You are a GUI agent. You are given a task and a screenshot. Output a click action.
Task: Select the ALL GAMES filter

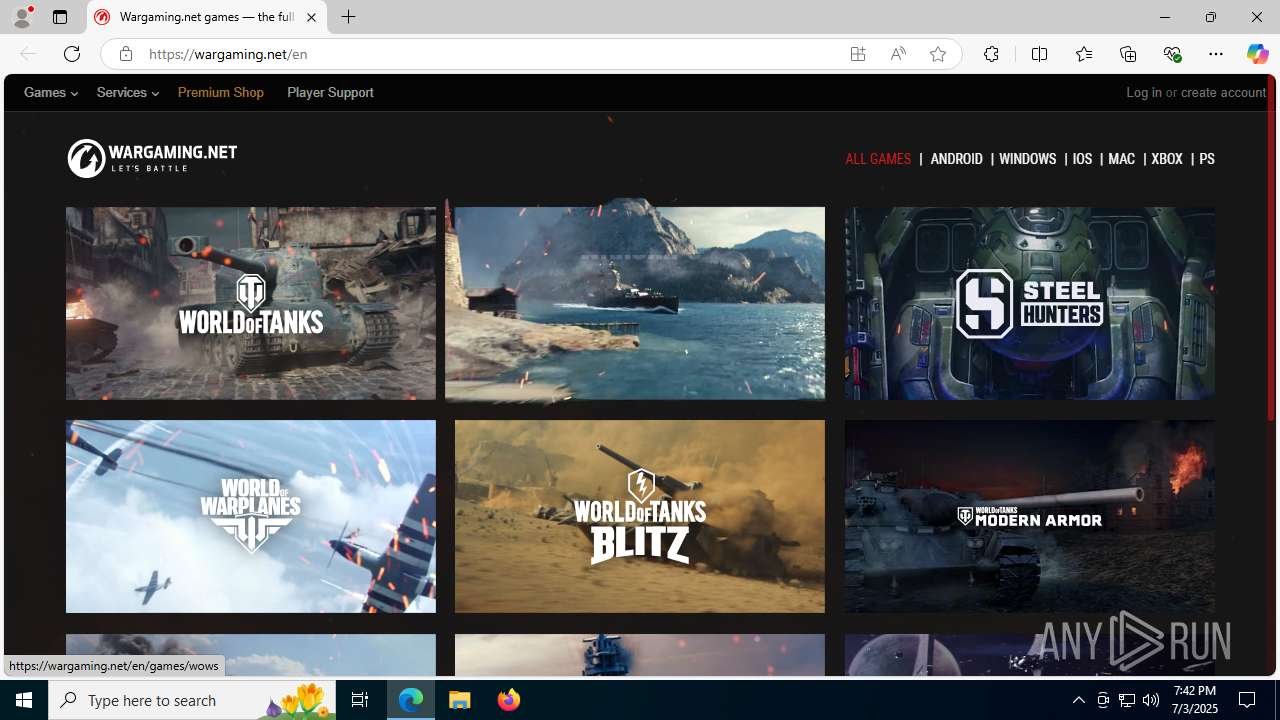point(878,159)
